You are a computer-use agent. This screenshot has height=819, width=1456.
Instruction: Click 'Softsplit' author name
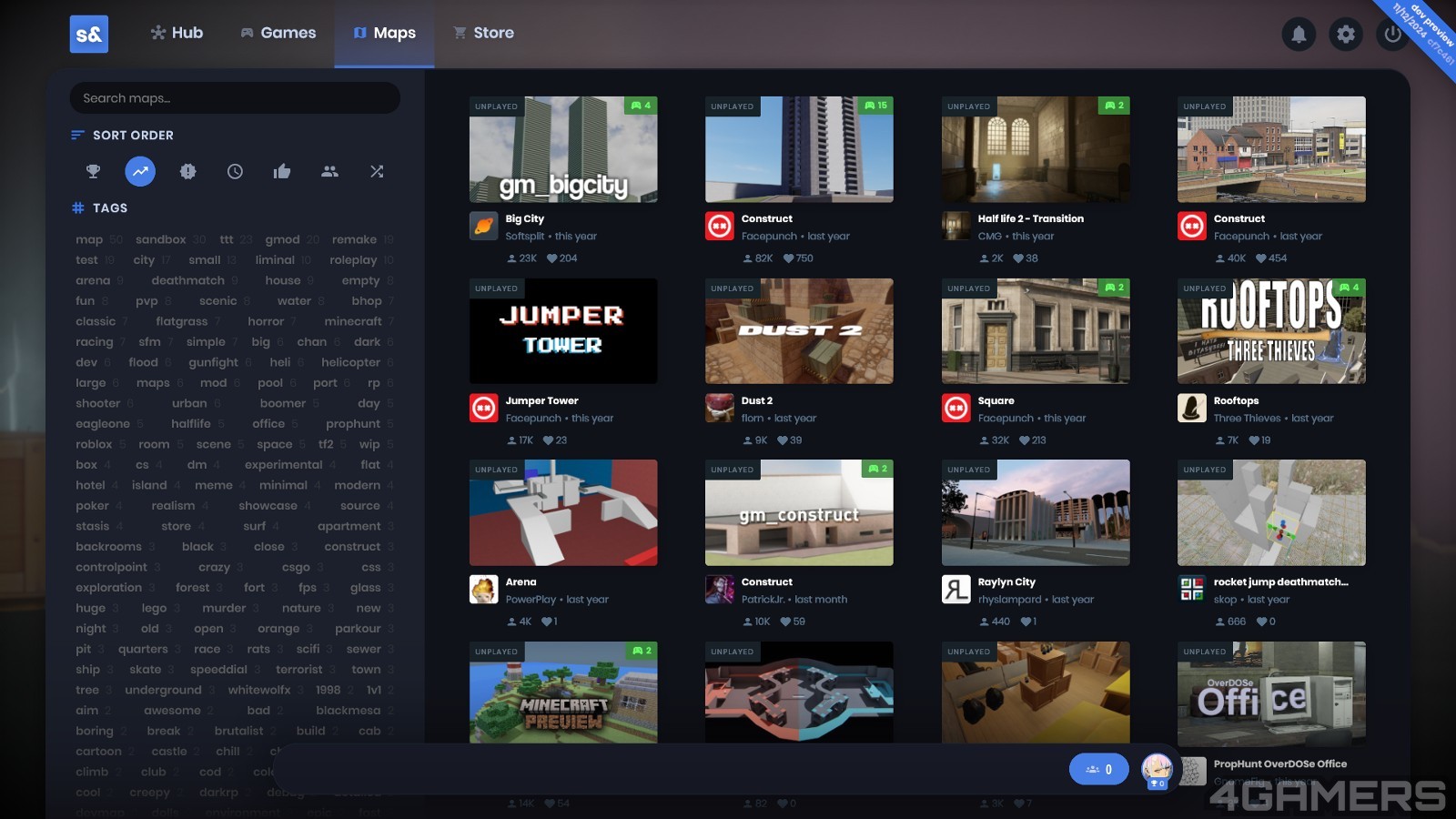[x=525, y=236]
